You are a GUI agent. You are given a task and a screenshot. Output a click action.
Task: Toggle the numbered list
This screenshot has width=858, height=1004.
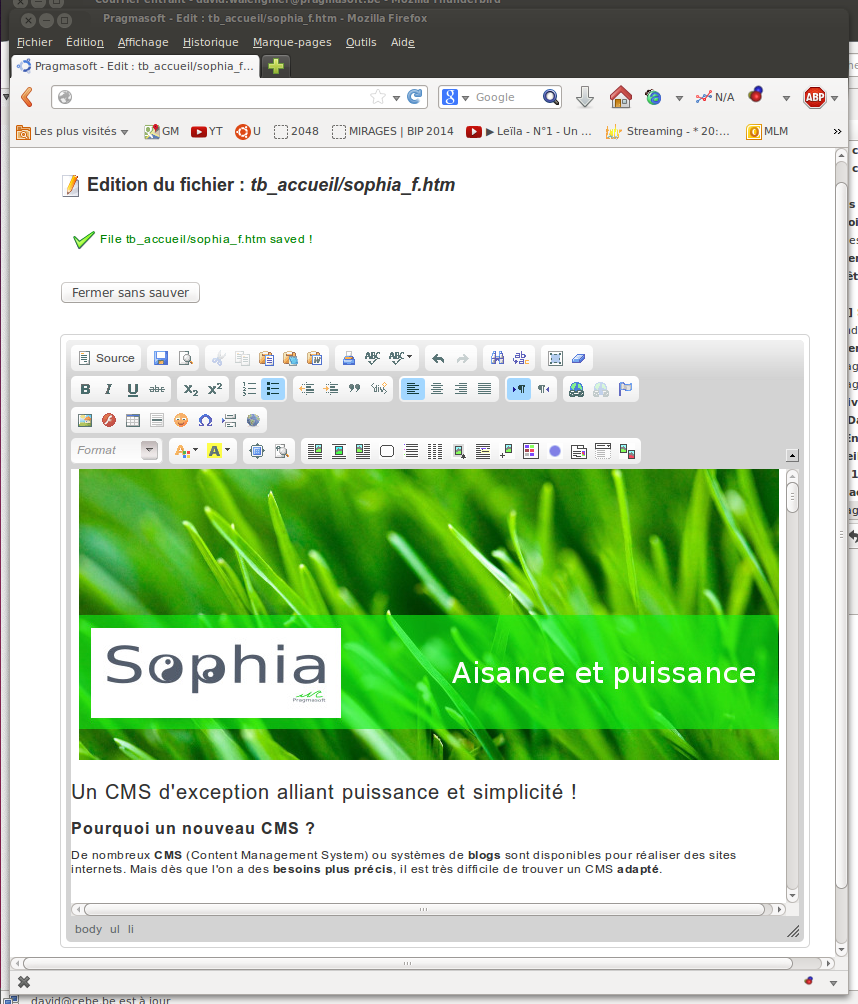click(249, 389)
